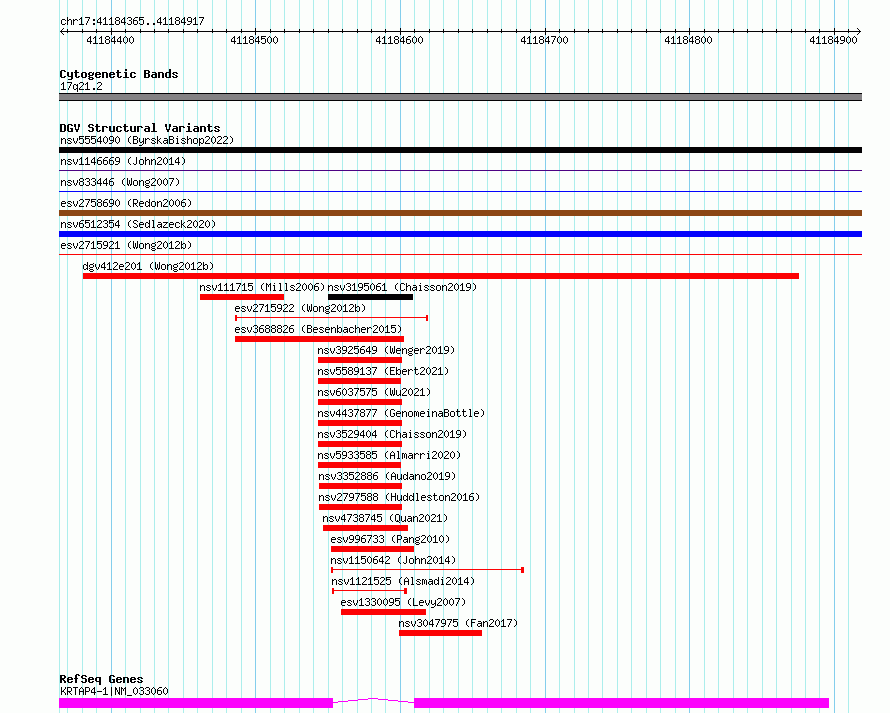Click the gray 17q21.2 cytogenetic band bar
The image size is (890, 713).
click(x=460, y=97)
